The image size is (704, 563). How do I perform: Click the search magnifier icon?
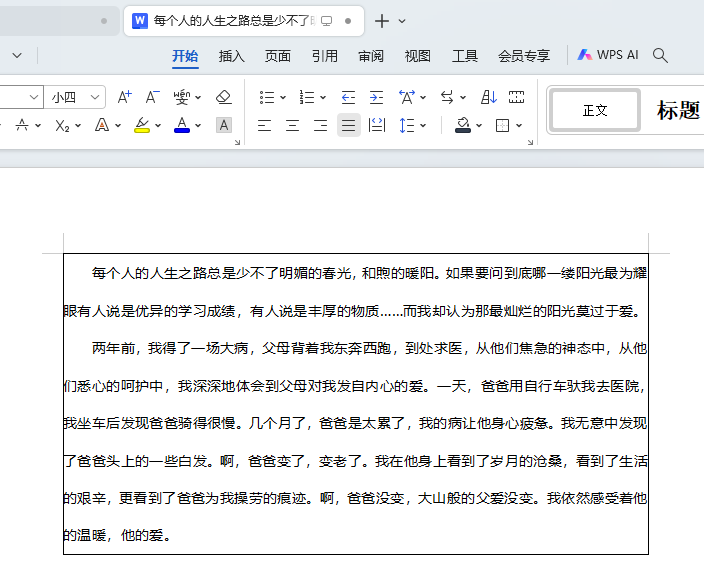(660, 55)
